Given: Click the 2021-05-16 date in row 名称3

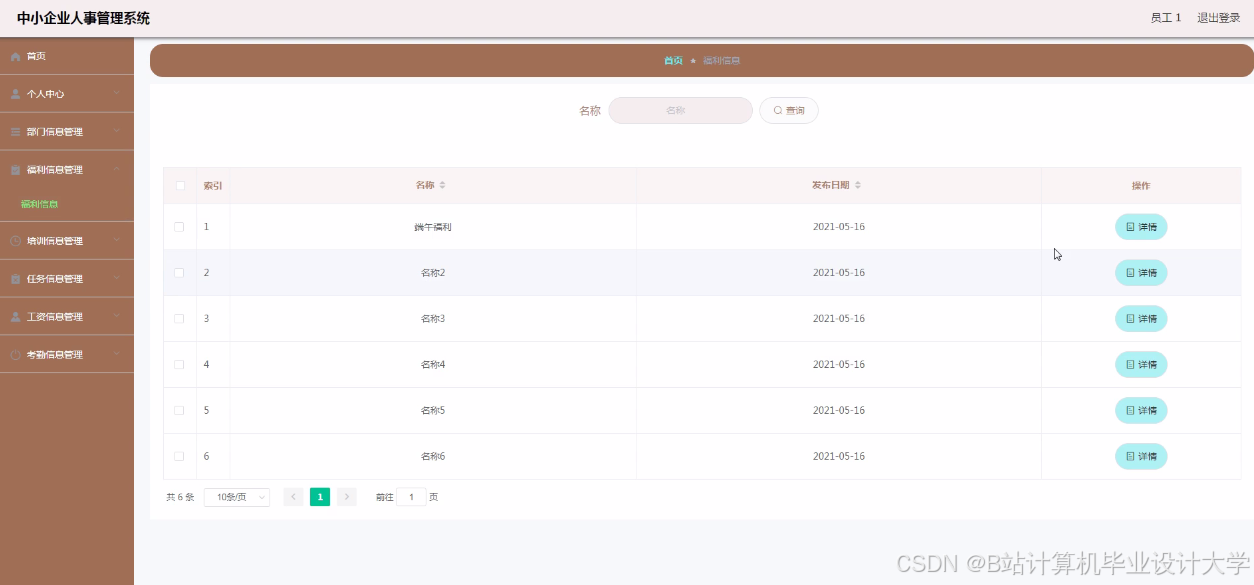Looking at the screenshot, I should [839, 319].
